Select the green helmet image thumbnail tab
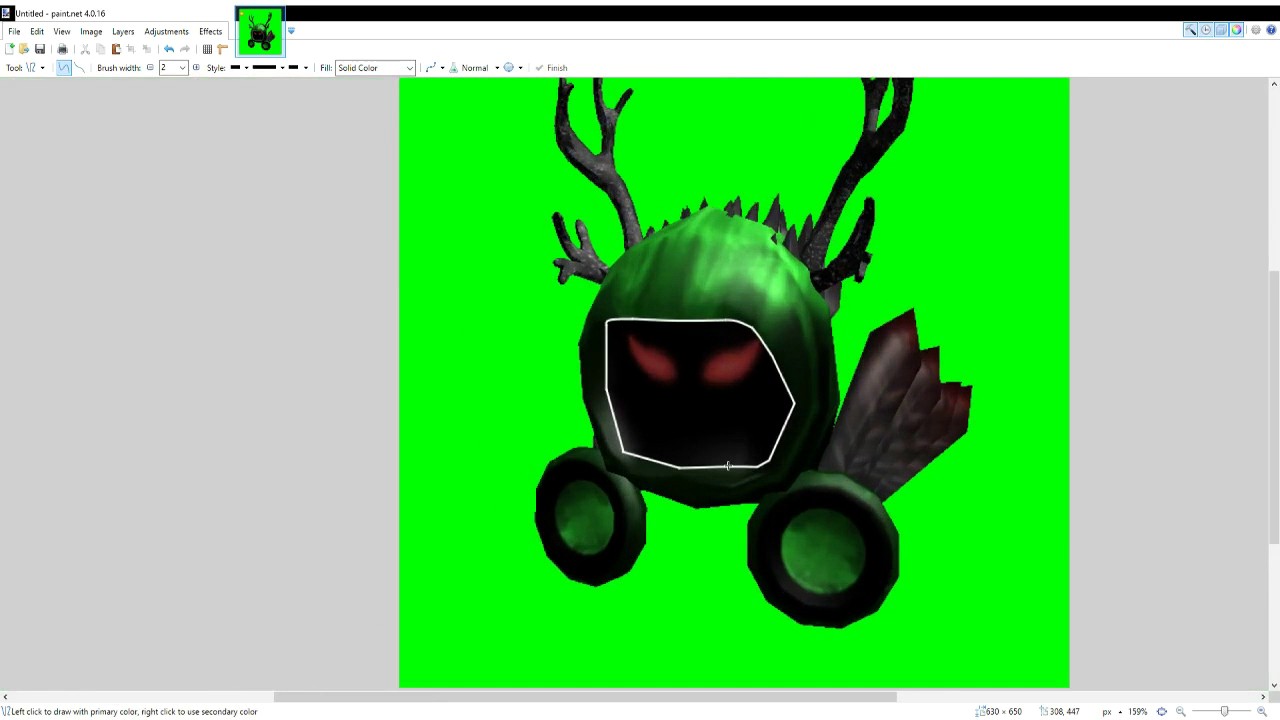1280x720 pixels. point(260,31)
